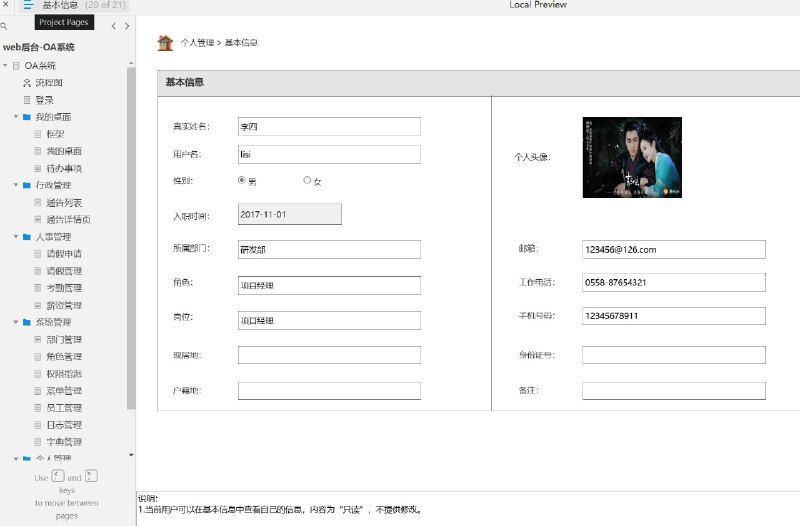Open the 考勤管理 page
800x526 pixels.
point(64,288)
